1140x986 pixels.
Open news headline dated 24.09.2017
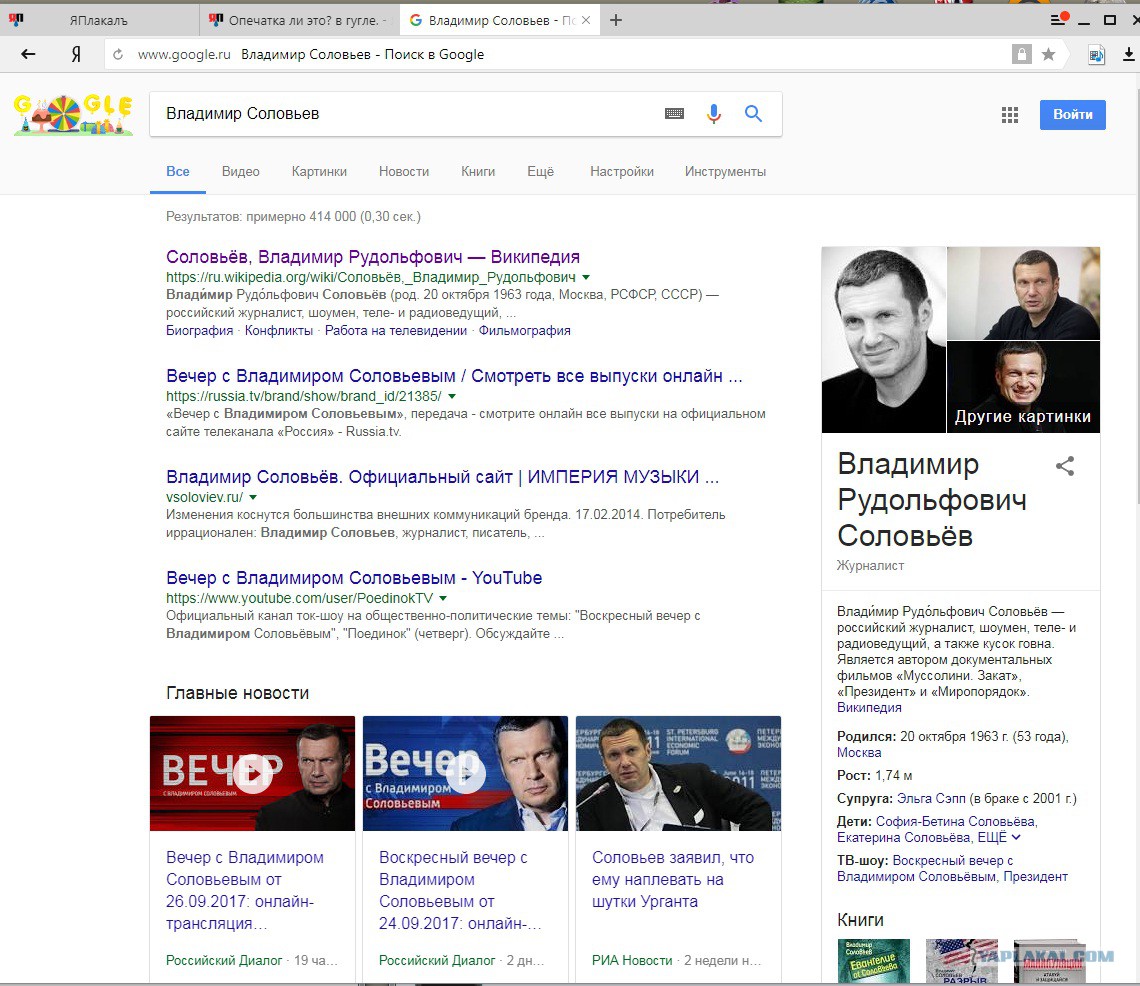(459, 891)
